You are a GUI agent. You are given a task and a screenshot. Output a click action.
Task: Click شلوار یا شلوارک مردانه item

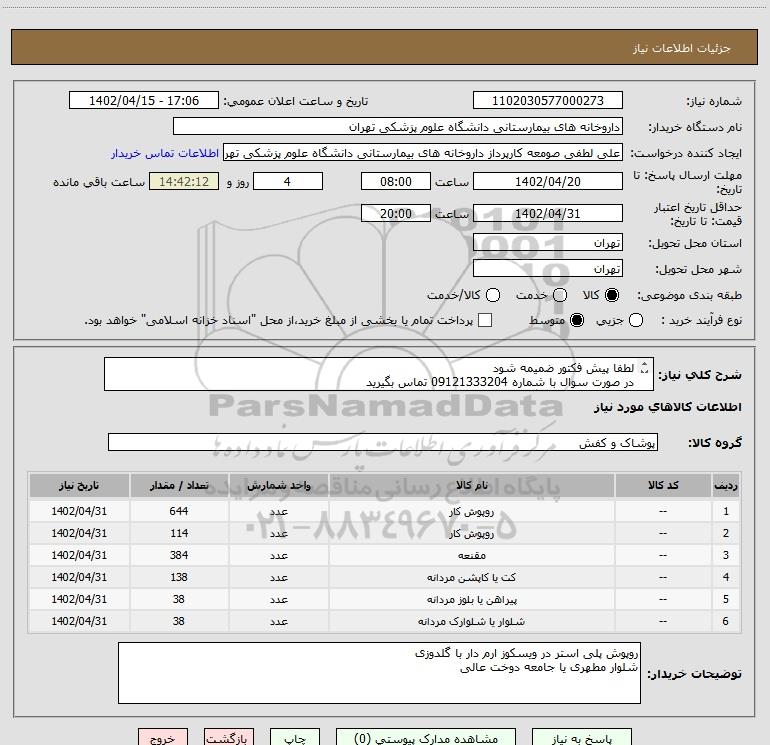click(x=471, y=622)
